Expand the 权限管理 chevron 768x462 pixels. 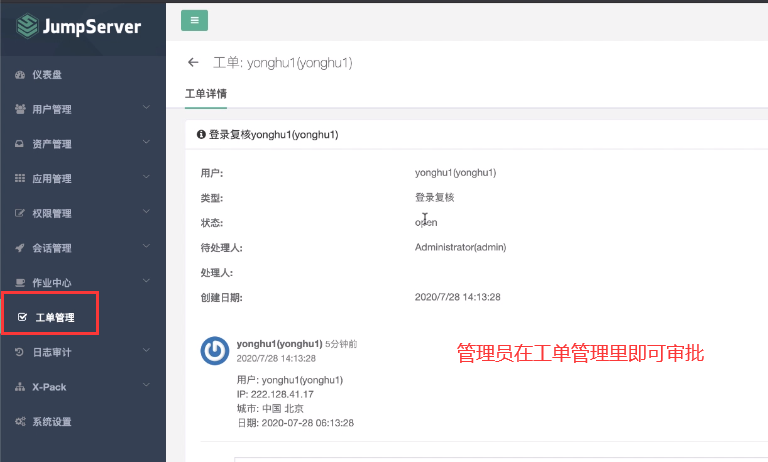point(146,212)
